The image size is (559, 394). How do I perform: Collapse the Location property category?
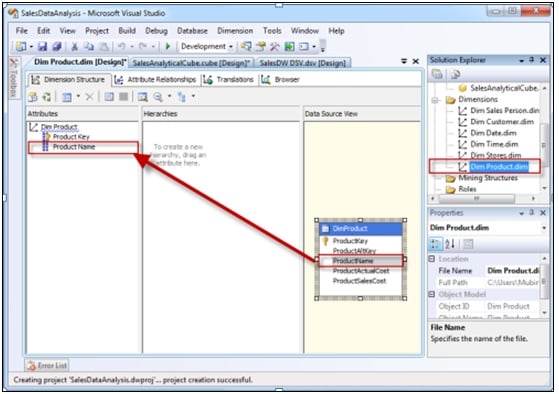point(432,259)
